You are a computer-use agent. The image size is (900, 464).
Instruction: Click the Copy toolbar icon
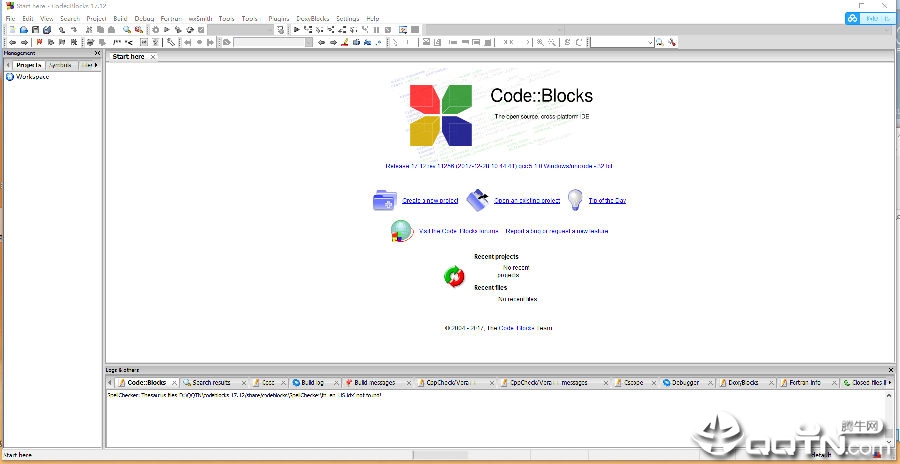coord(100,30)
